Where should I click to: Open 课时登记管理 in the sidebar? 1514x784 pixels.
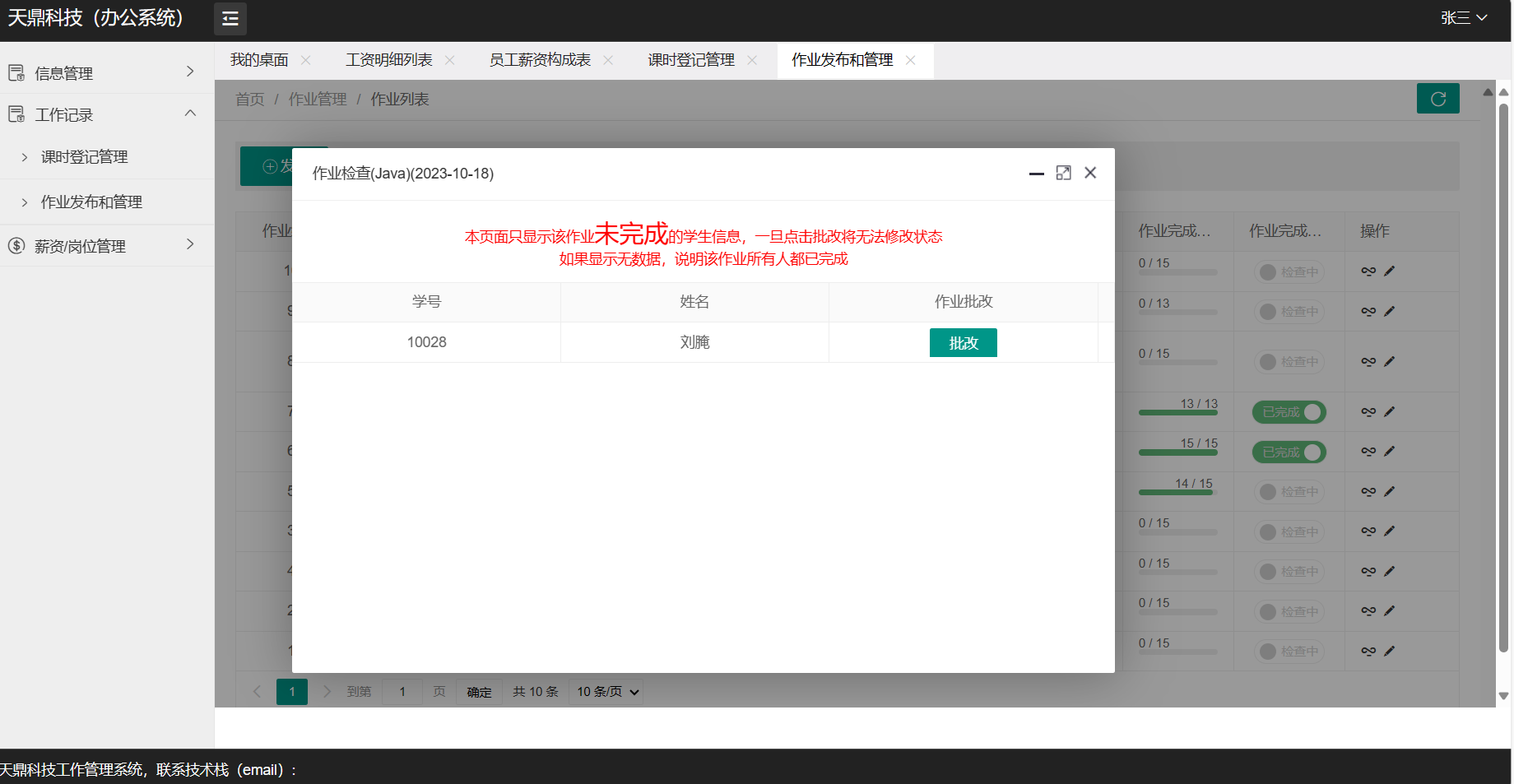84,157
